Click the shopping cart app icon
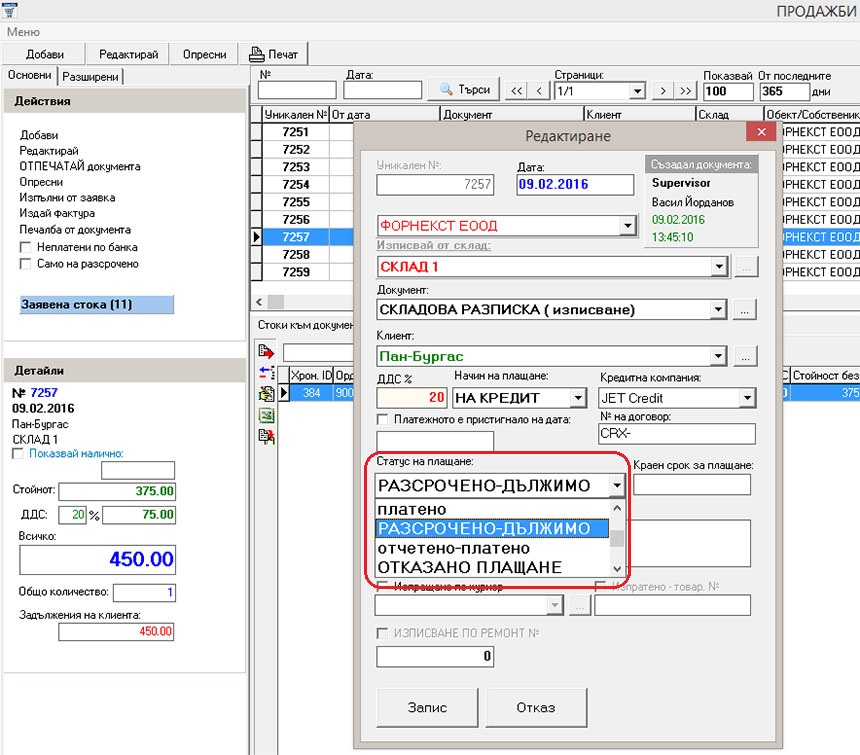The image size is (860, 755). click(x=10, y=9)
